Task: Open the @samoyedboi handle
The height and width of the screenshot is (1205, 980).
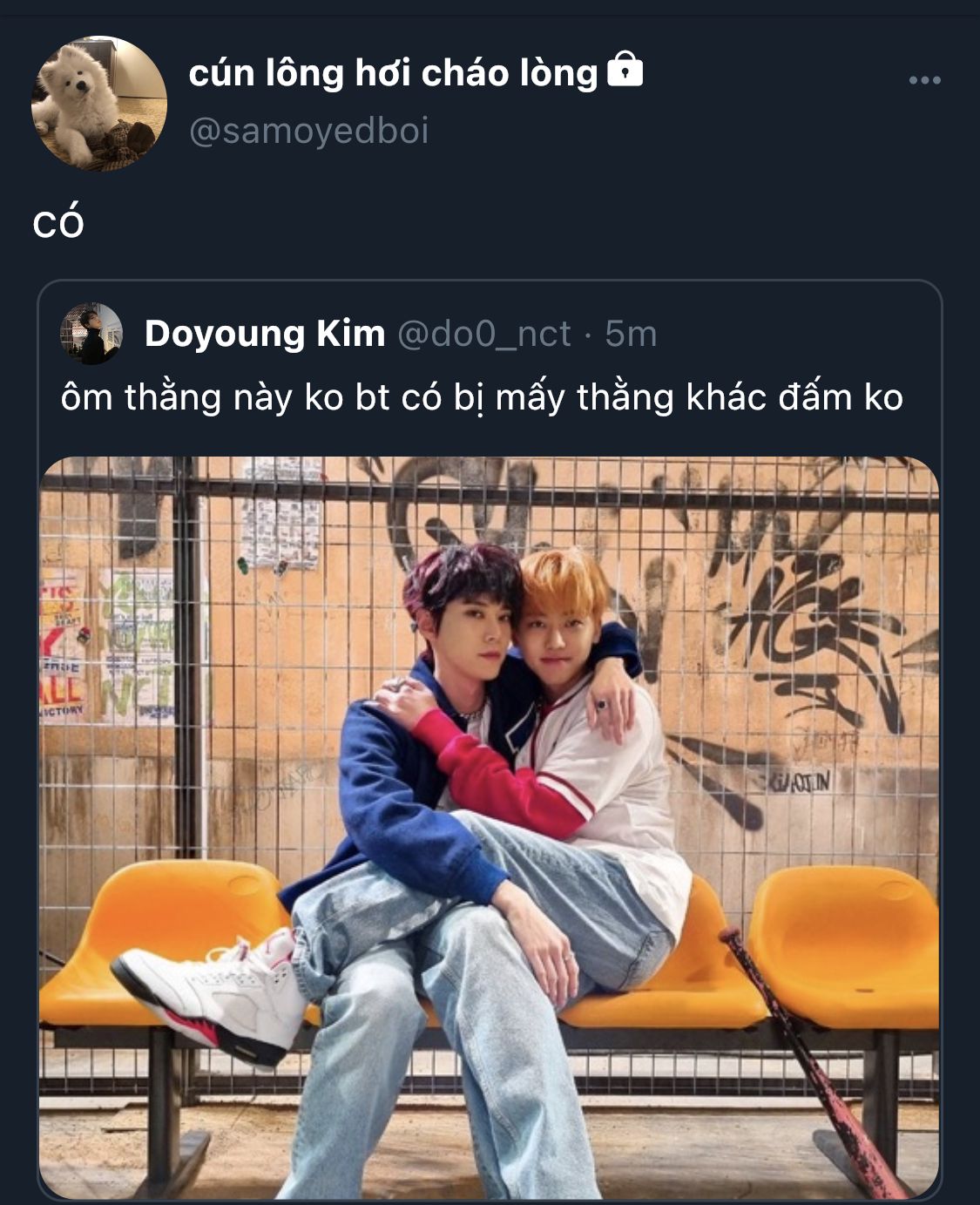Action: click(309, 132)
